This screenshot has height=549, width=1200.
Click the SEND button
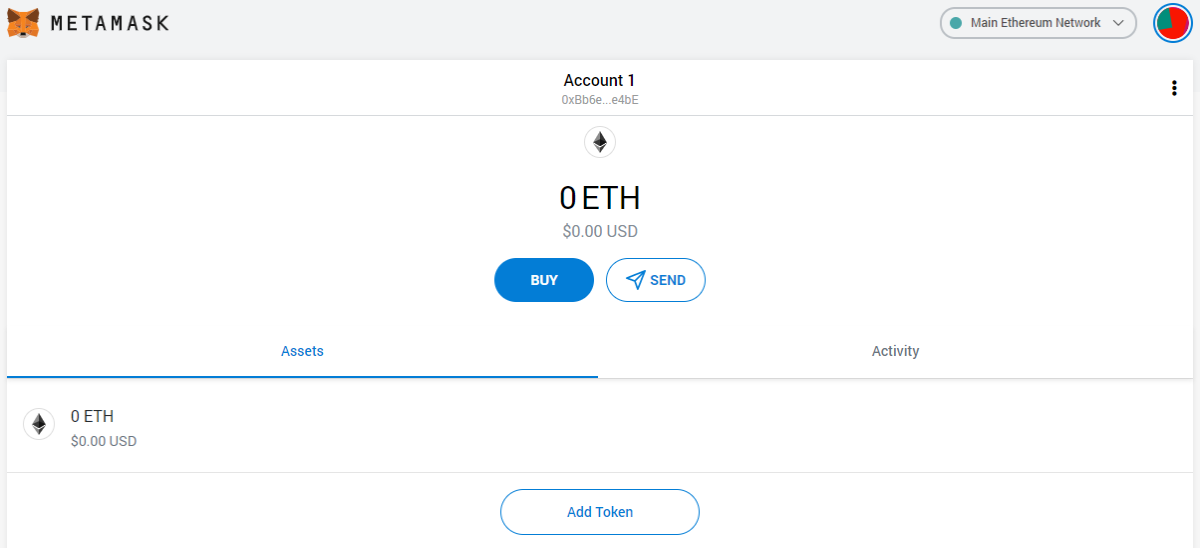click(x=656, y=280)
